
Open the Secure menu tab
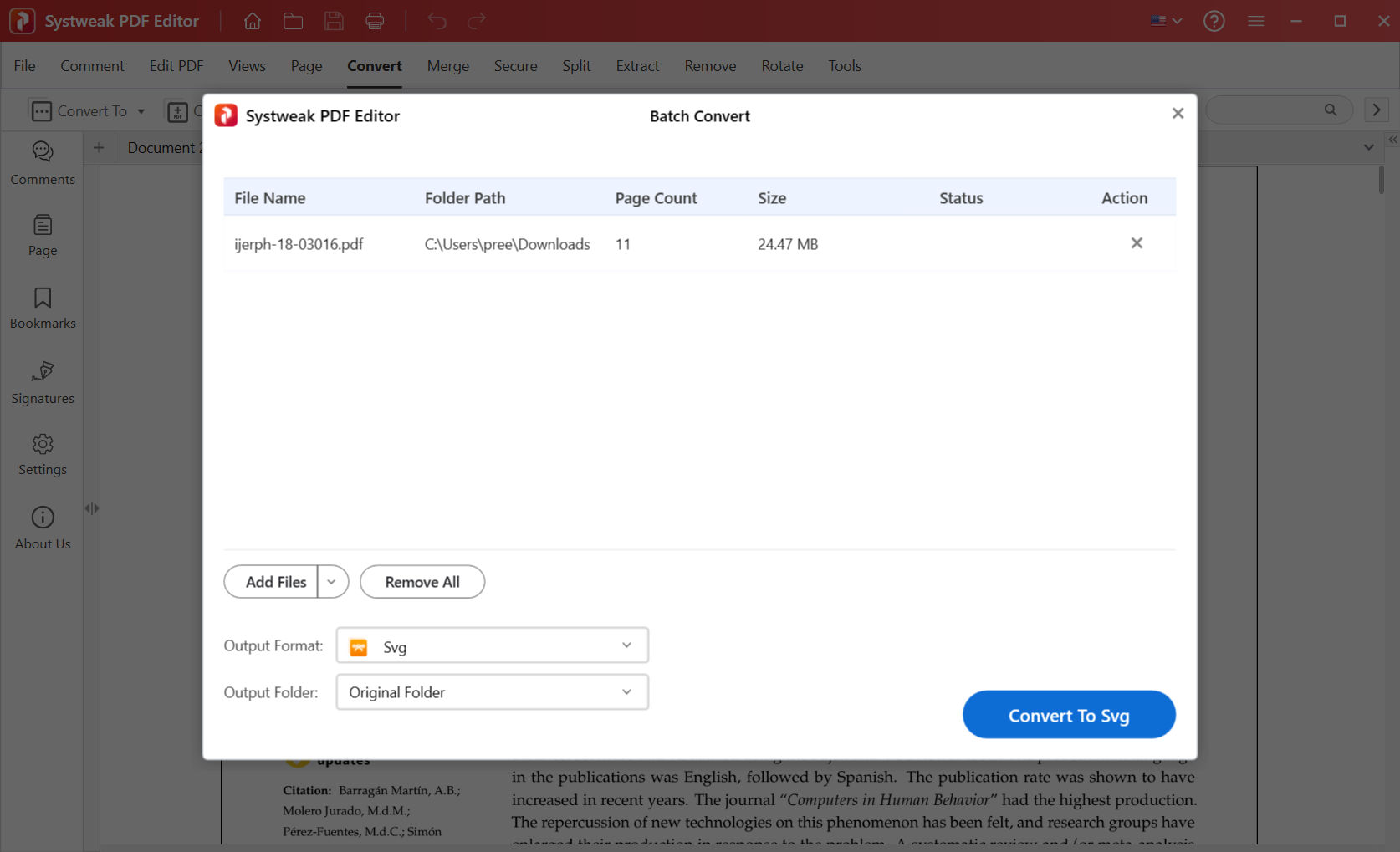515,66
